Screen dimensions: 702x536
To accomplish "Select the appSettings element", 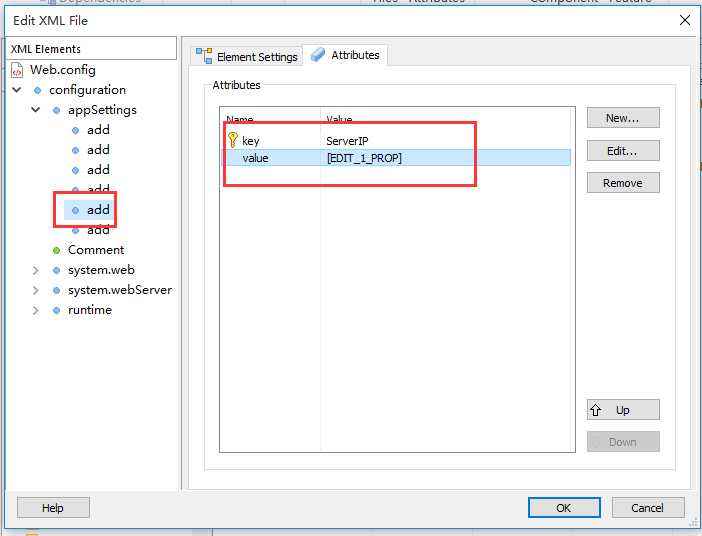I will [102, 110].
